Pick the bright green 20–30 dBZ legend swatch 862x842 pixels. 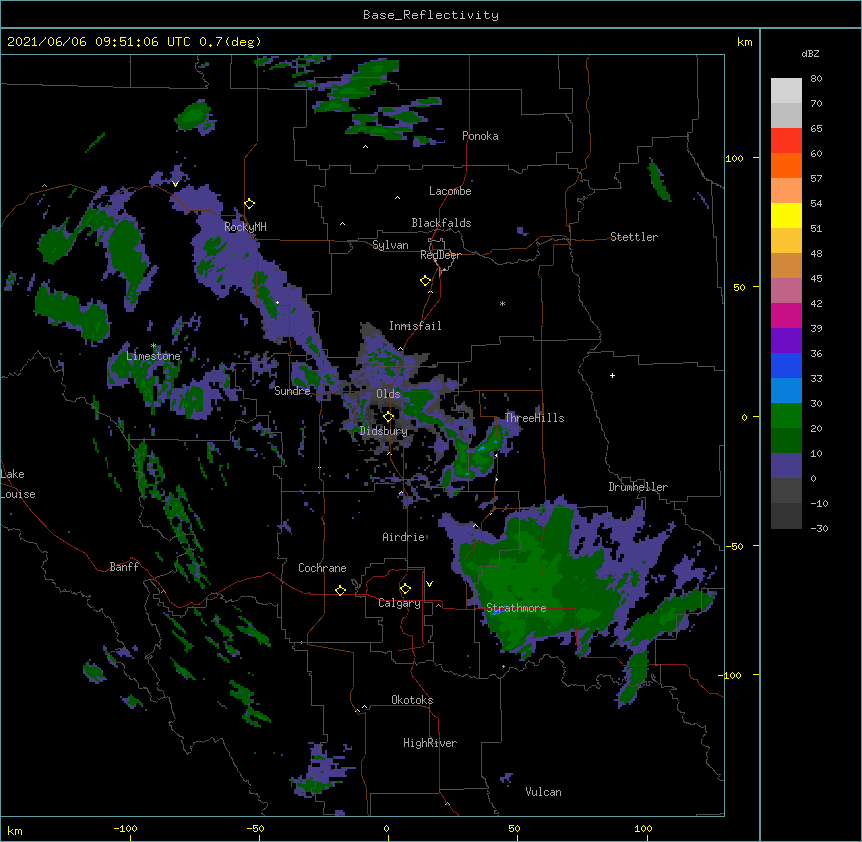pos(786,416)
